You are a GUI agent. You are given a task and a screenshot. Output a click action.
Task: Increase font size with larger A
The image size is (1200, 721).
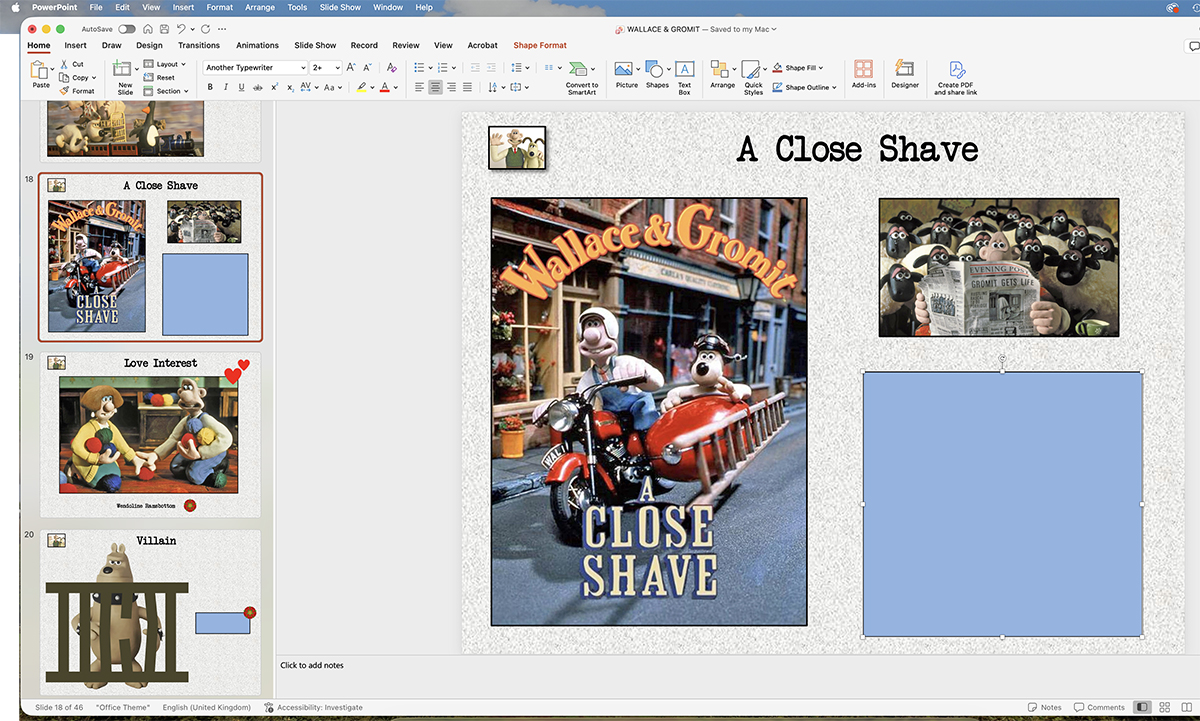pos(351,67)
